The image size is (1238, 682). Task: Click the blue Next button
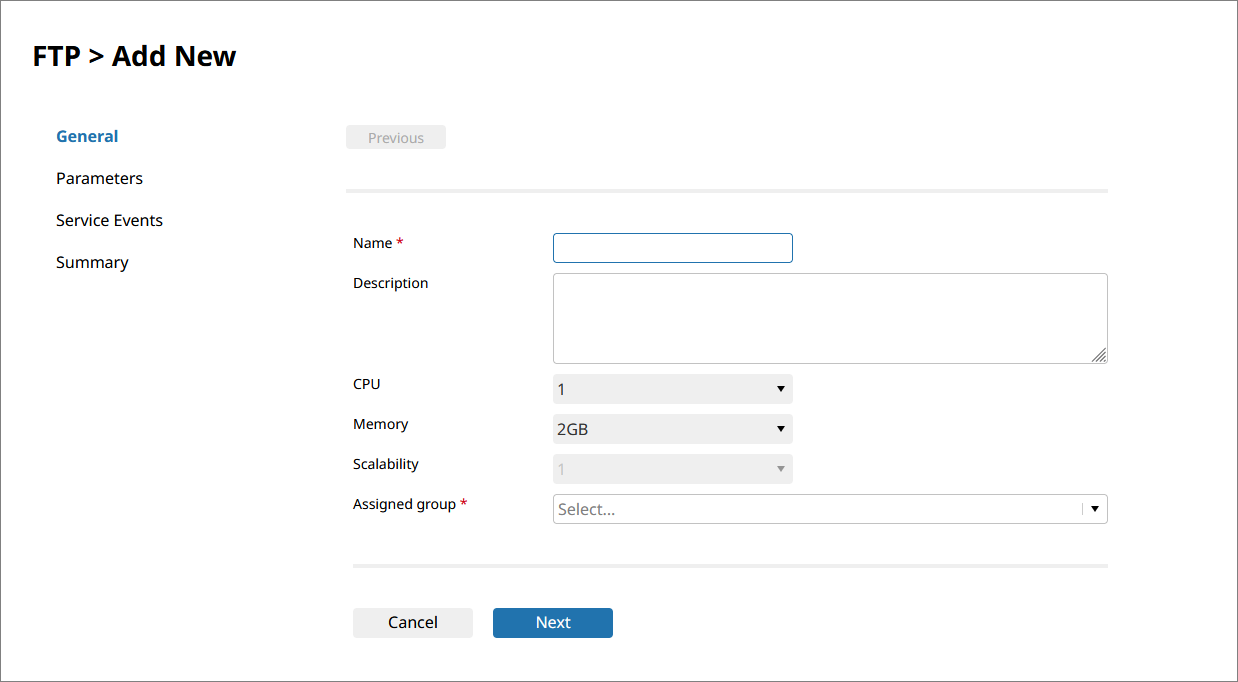click(x=552, y=623)
